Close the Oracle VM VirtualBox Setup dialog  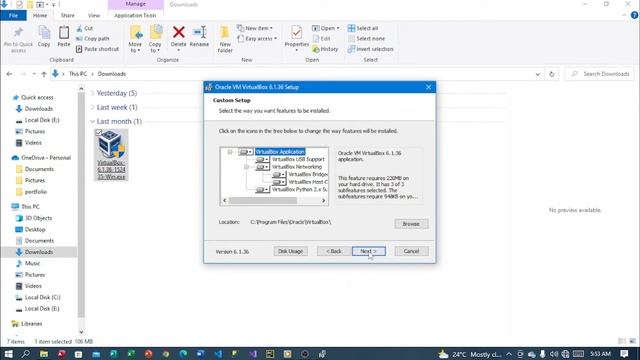[429, 87]
